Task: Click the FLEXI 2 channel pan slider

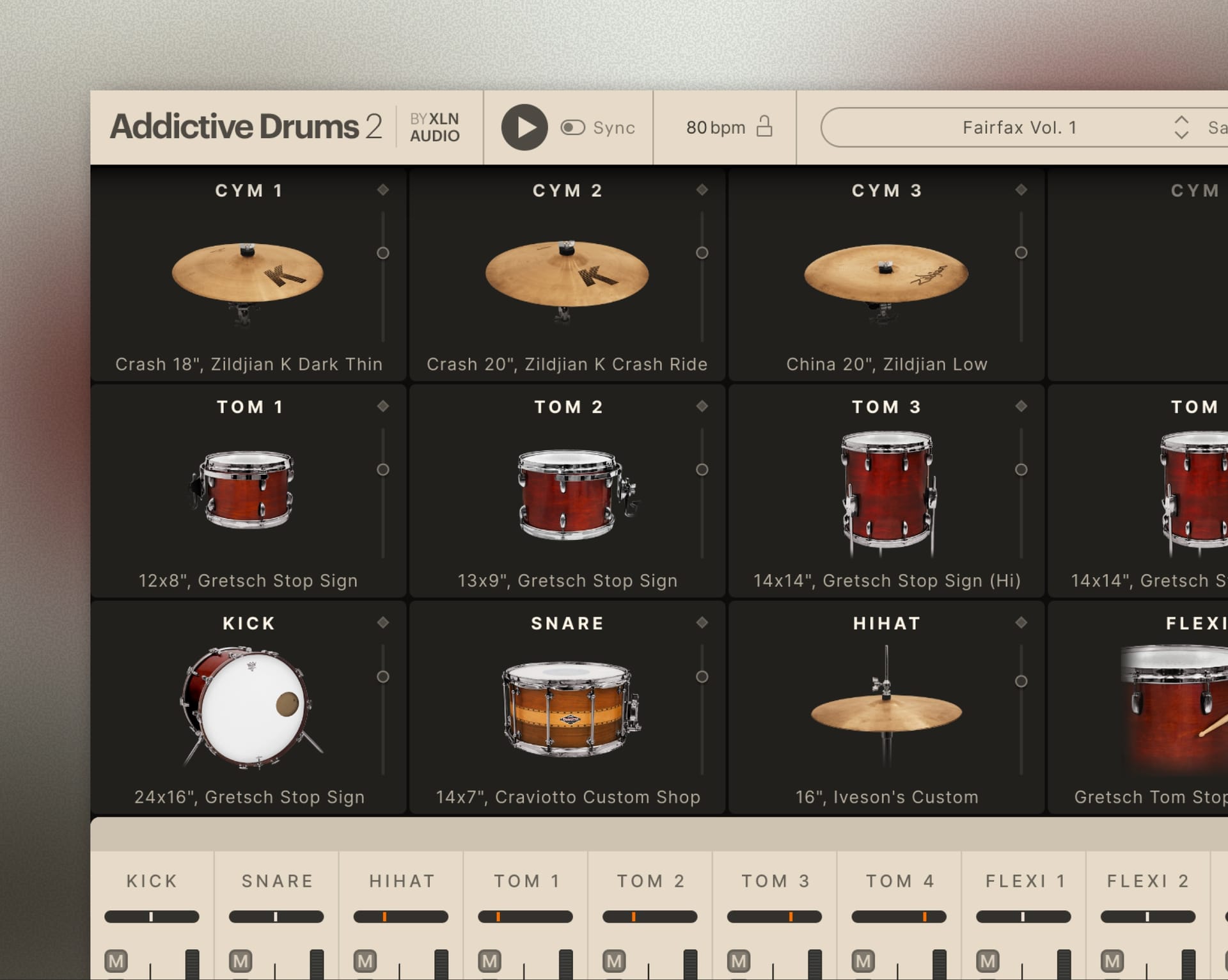Action: tap(1148, 917)
